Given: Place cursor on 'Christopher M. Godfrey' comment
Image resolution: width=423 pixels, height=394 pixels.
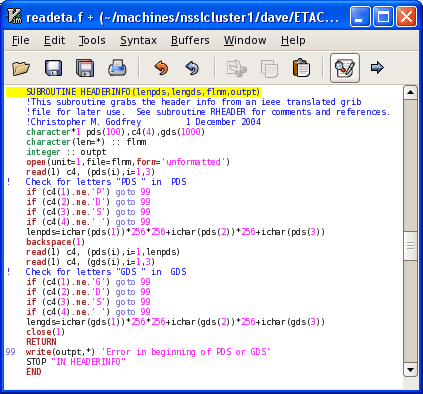Looking at the screenshot, I should 84,122.
